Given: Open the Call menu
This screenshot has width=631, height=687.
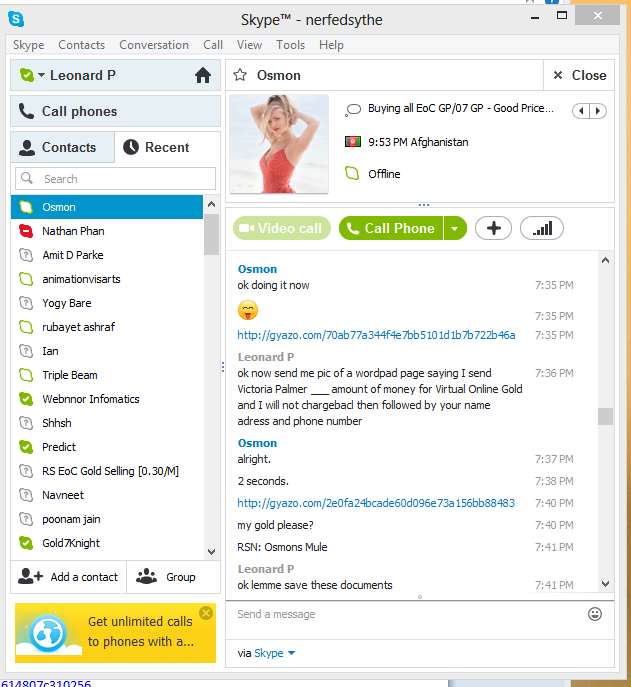Looking at the screenshot, I should 213,45.
